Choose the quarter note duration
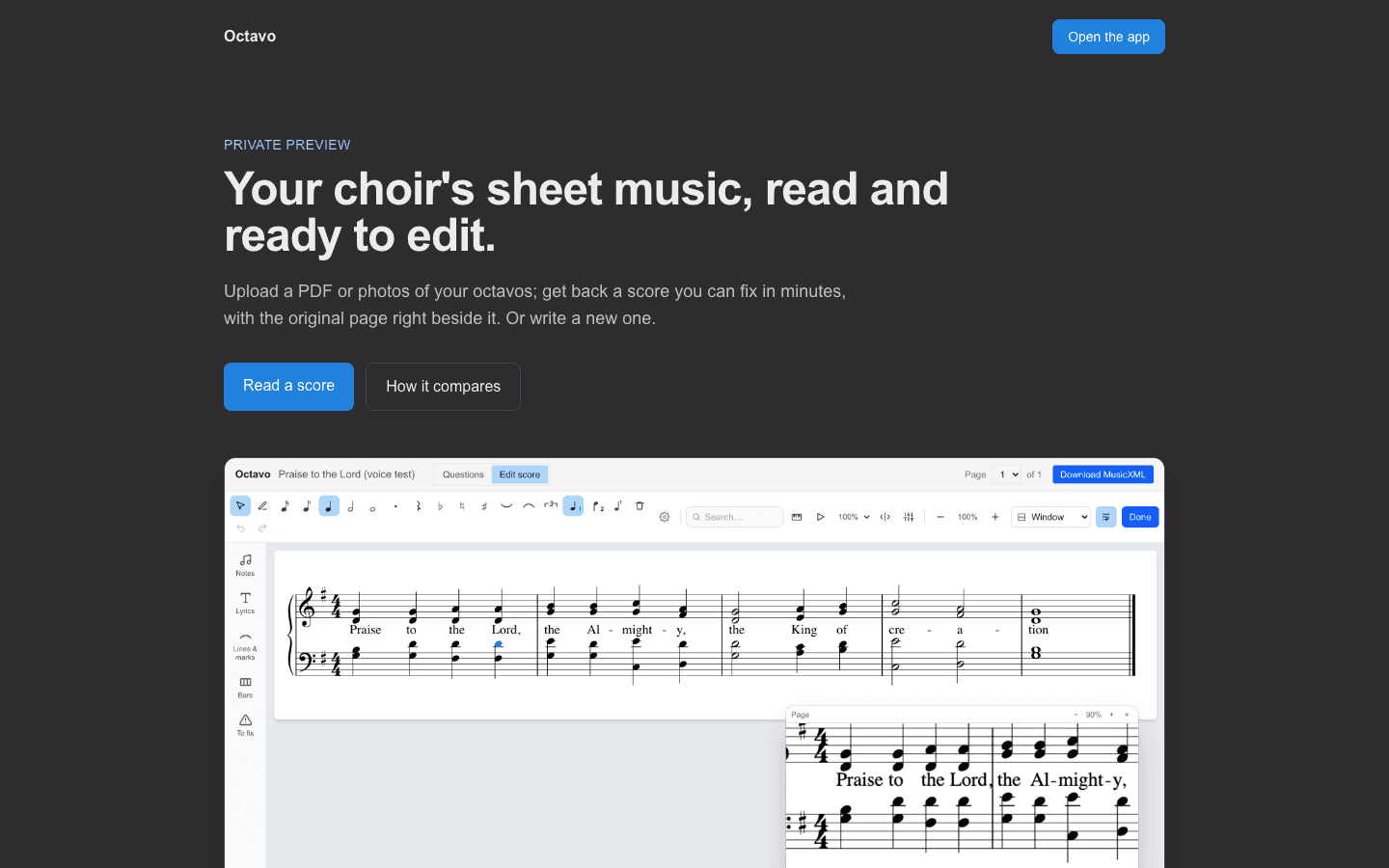The height and width of the screenshot is (868, 1389). [329, 505]
